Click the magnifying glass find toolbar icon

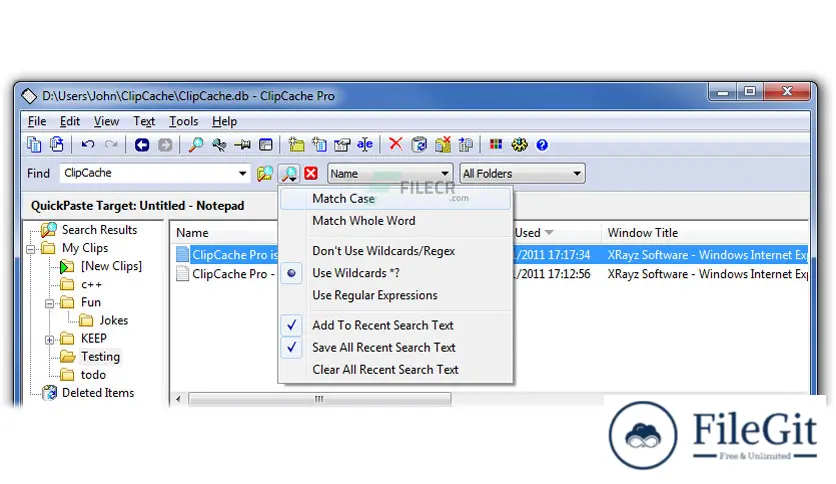(x=196, y=144)
